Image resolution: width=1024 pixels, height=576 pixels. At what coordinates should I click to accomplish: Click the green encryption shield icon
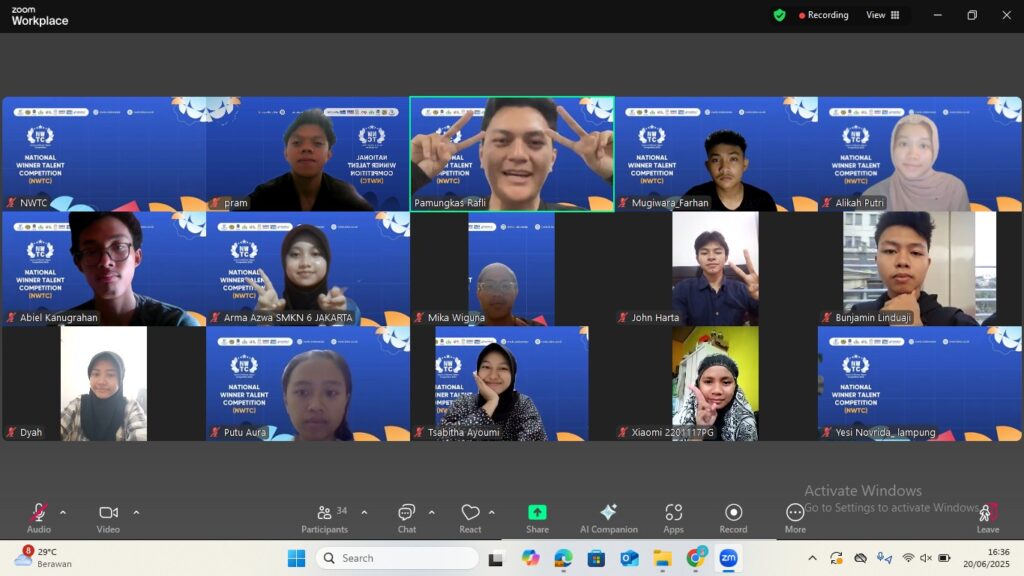[x=779, y=15]
